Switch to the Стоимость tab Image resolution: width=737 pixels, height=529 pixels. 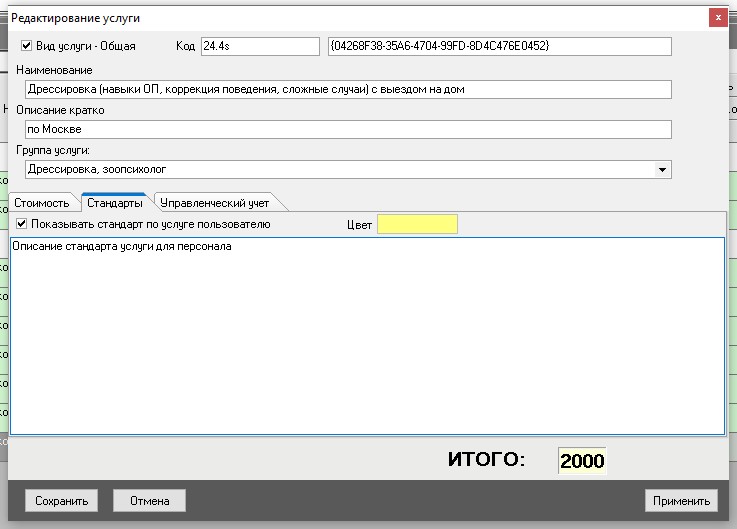41,203
